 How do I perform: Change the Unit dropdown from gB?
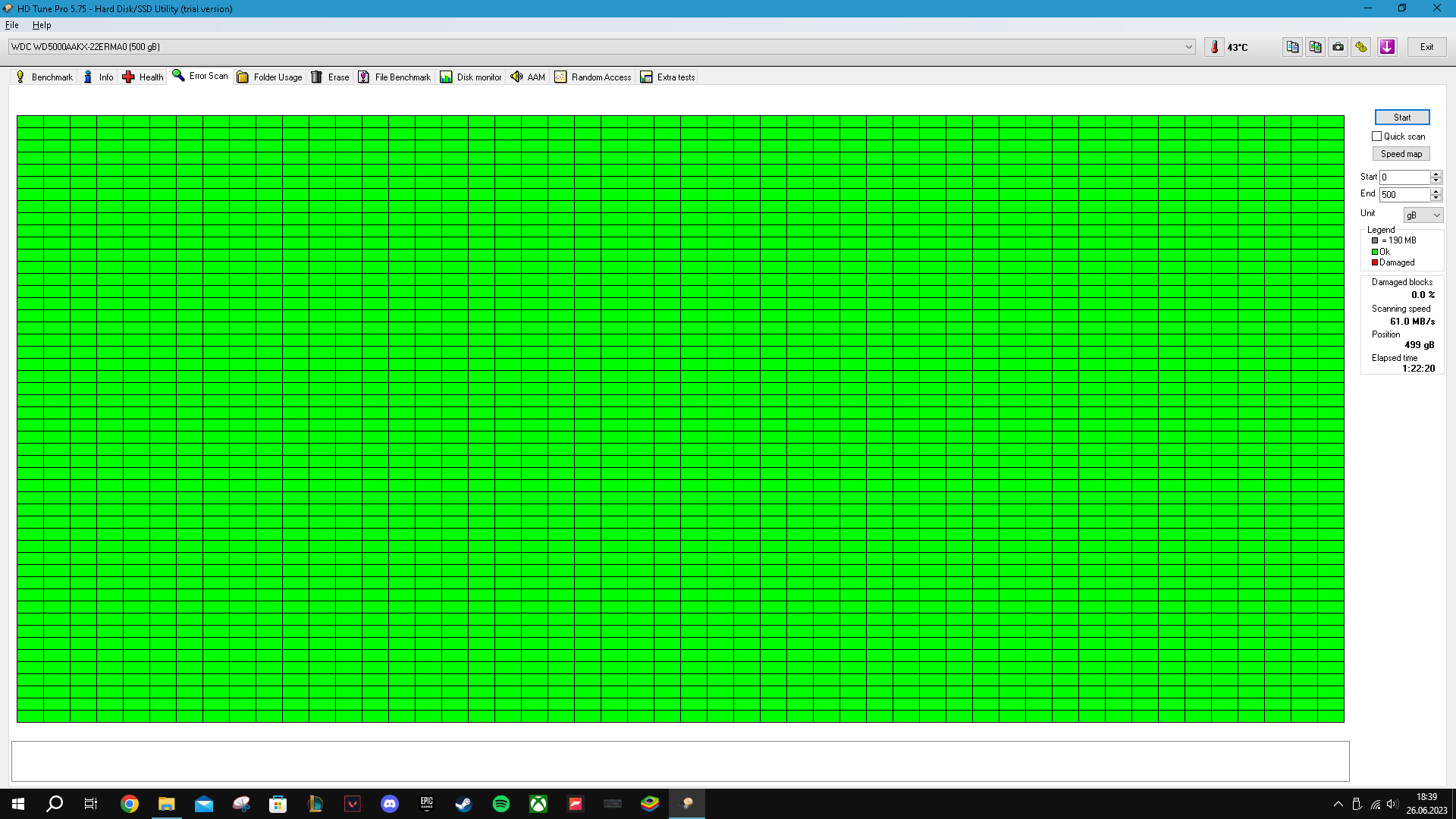[1423, 215]
